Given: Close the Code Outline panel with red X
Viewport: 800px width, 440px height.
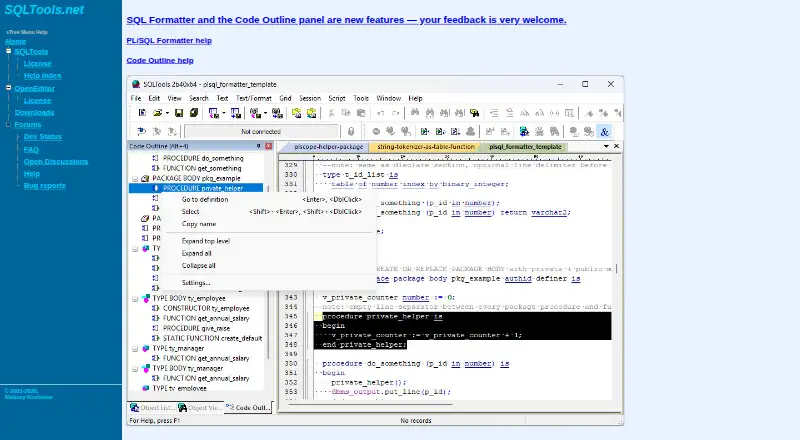Looking at the screenshot, I should [x=268, y=146].
